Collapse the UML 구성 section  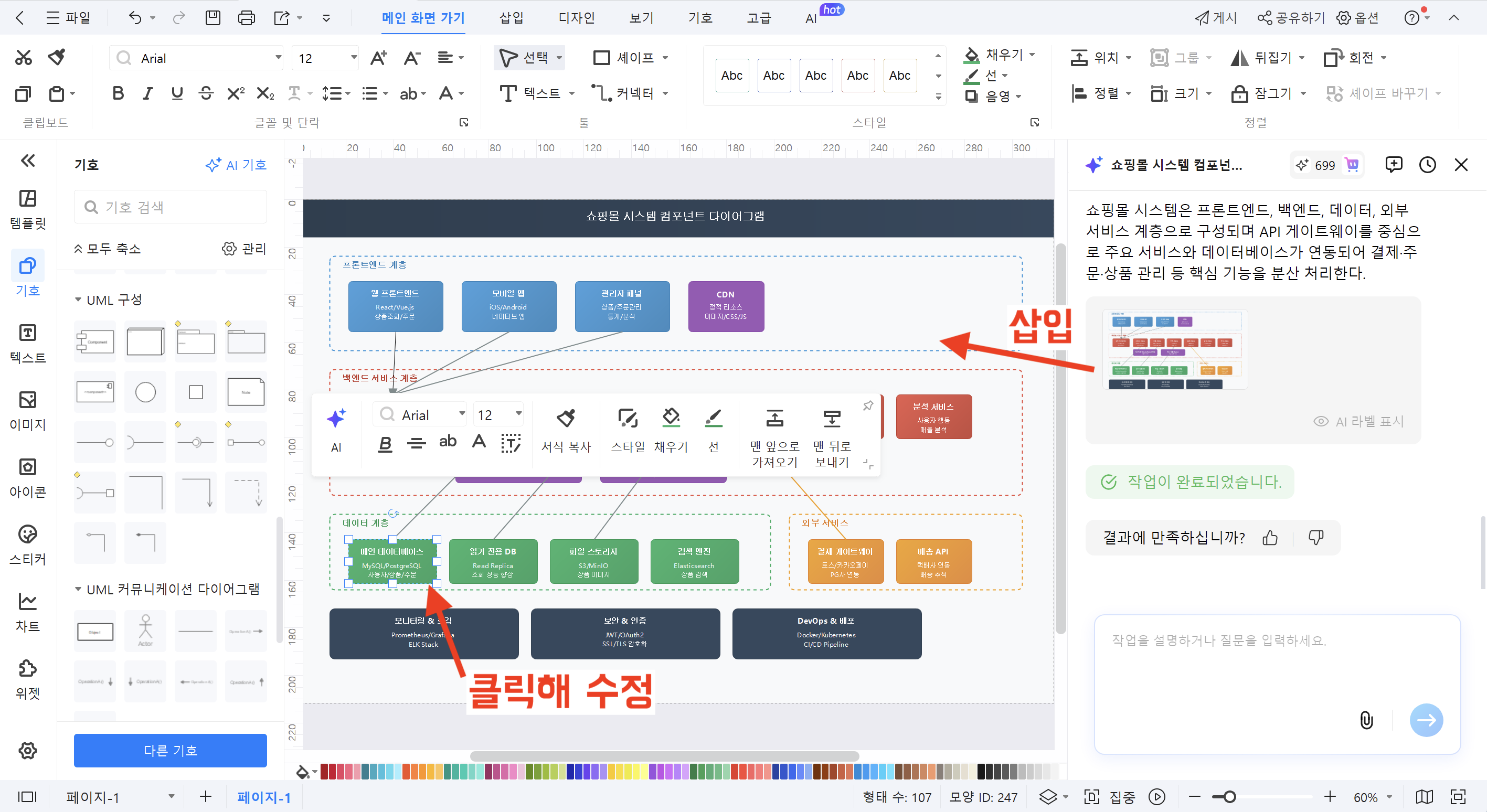click(x=79, y=300)
